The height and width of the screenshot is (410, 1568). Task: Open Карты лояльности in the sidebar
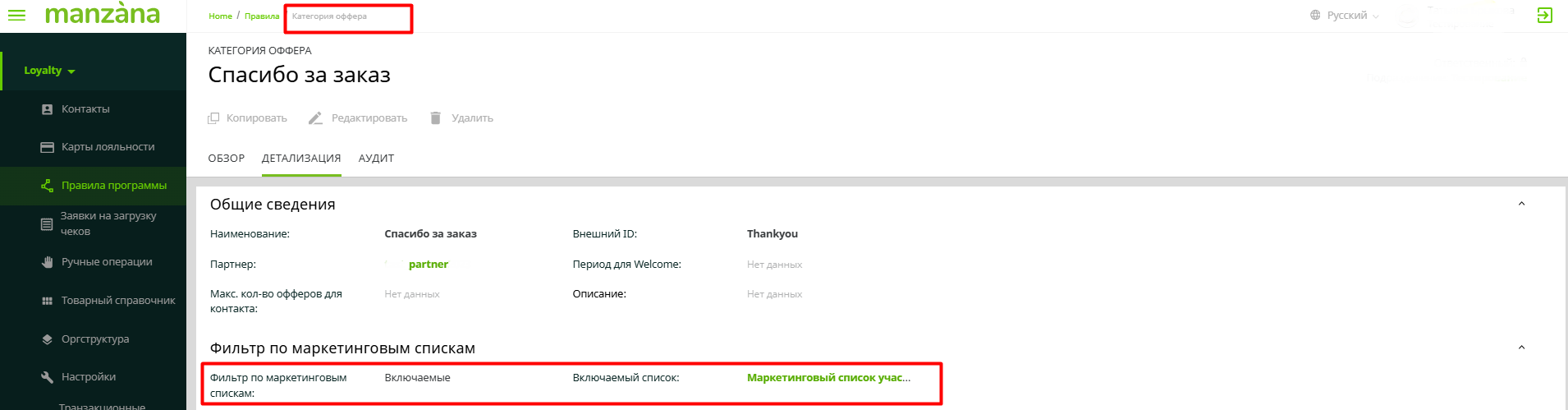point(108,147)
